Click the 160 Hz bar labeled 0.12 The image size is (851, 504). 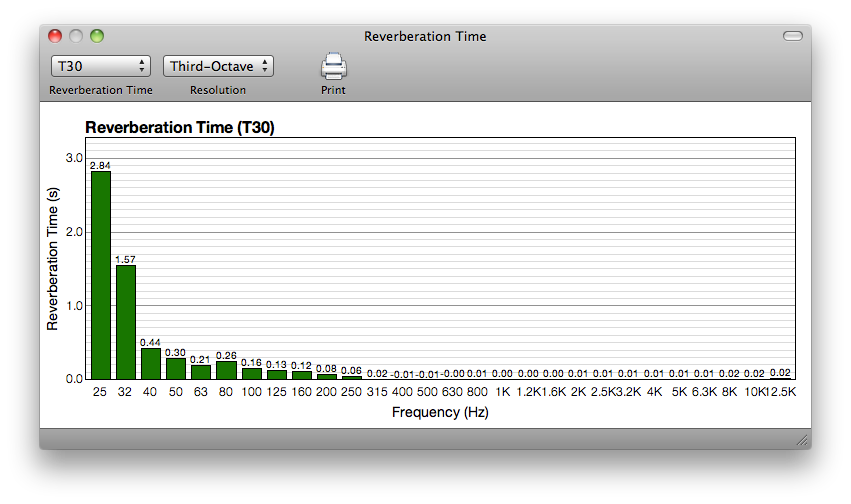click(302, 375)
